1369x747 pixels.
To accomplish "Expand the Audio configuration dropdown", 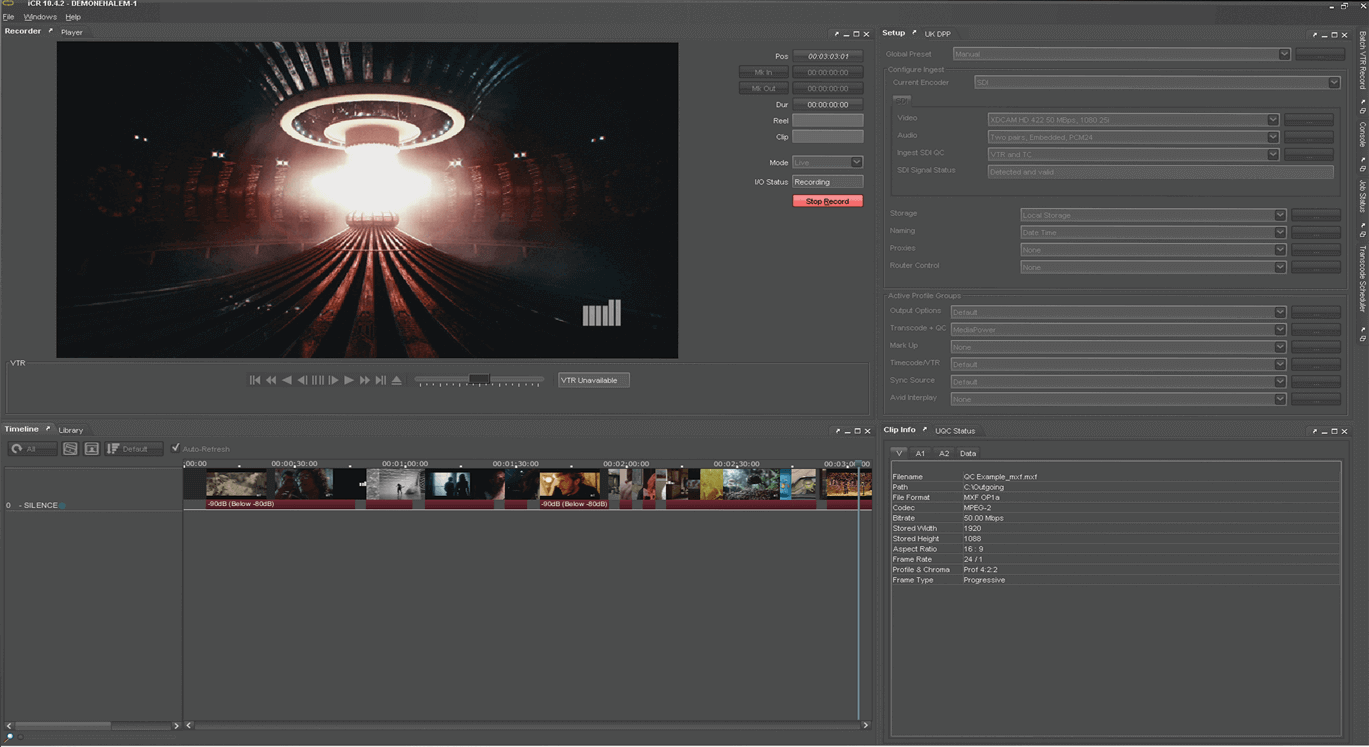I will point(1133,137).
